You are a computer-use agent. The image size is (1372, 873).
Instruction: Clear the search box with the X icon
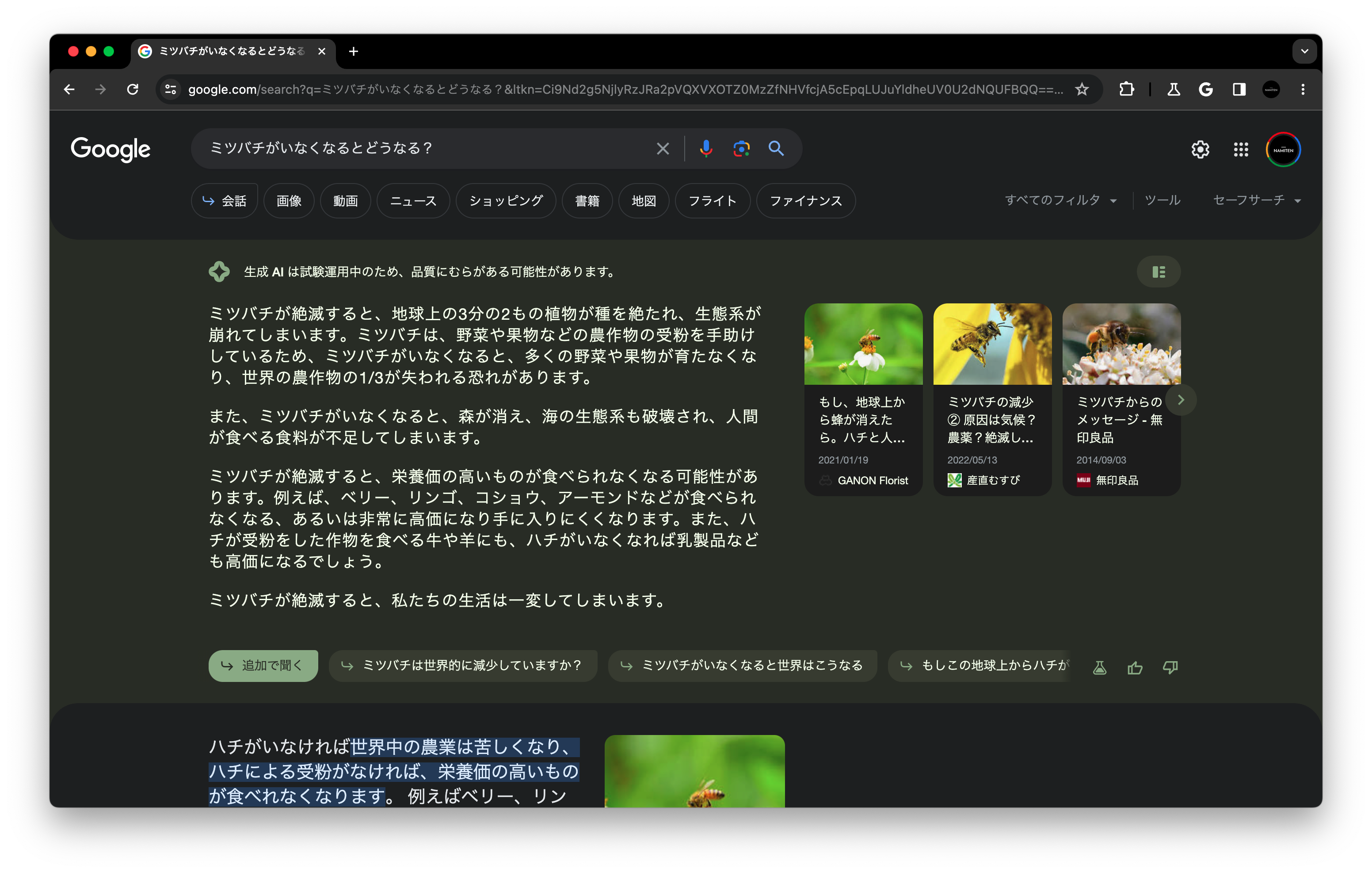point(663,149)
